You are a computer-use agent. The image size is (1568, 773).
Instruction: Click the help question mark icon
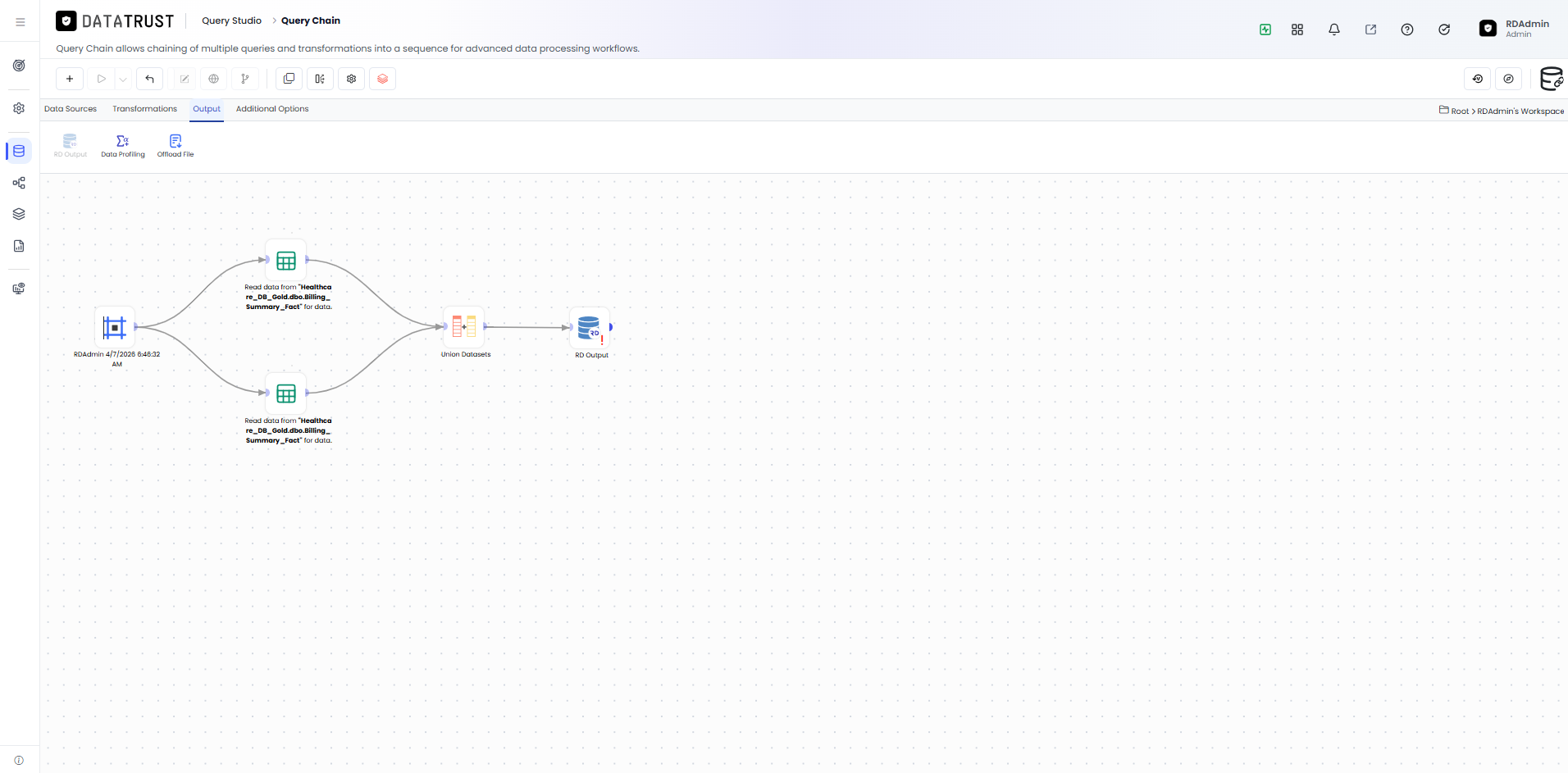coord(1407,30)
